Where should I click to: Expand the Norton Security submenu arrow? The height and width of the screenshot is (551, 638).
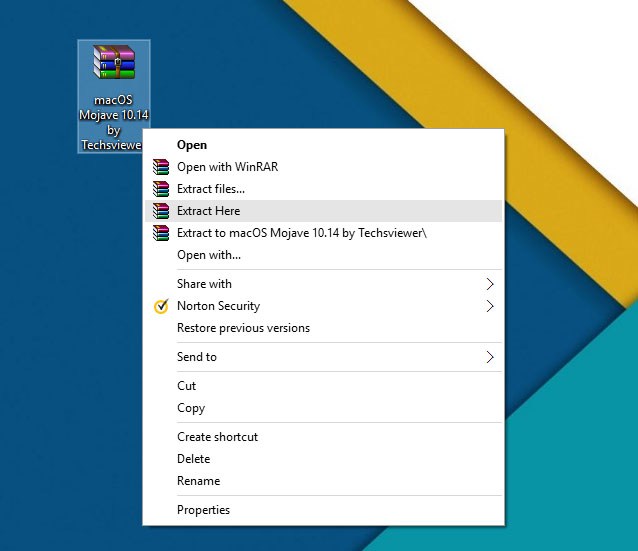click(x=490, y=306)
